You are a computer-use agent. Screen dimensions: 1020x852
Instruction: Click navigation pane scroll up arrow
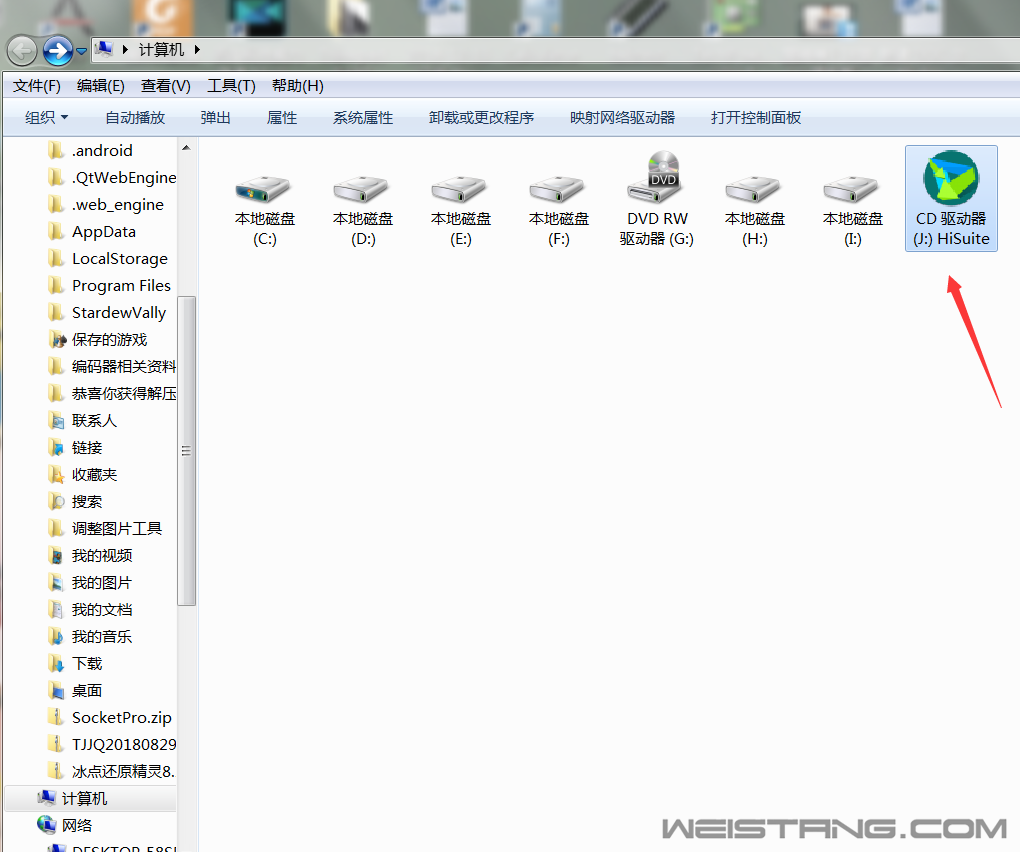coord(186,148)
